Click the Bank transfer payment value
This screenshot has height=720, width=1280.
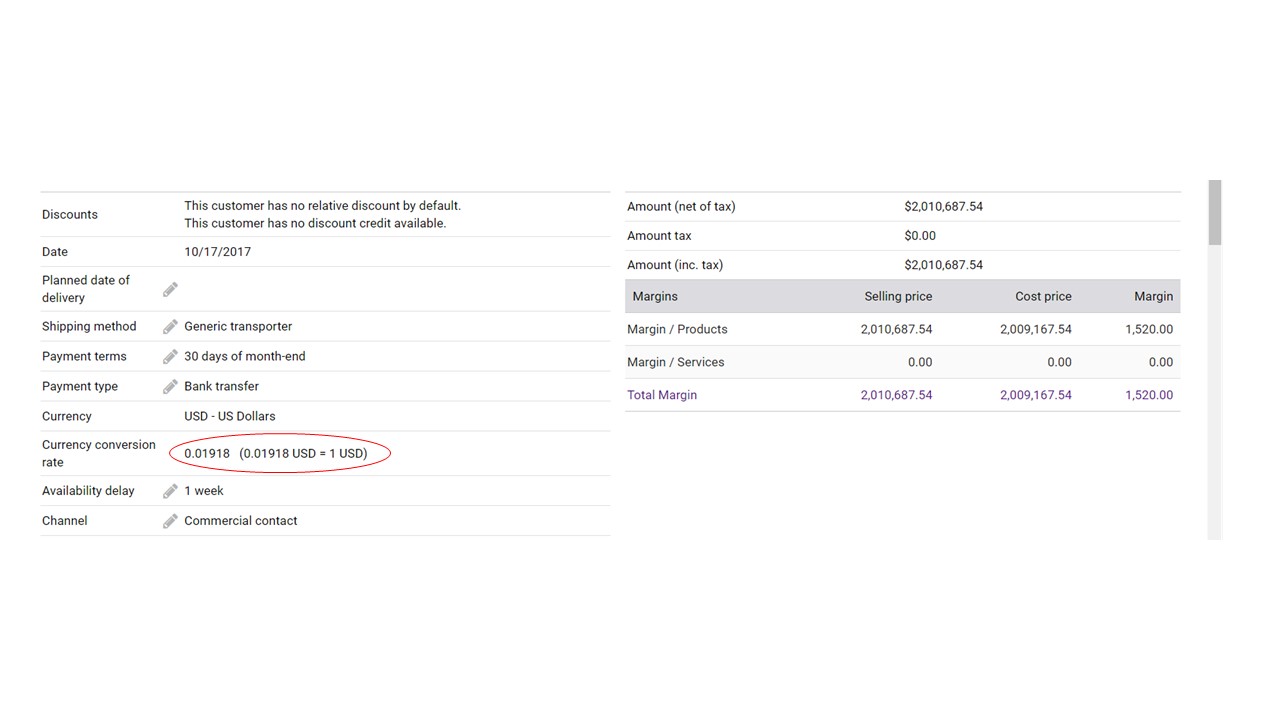click(221, 386)
